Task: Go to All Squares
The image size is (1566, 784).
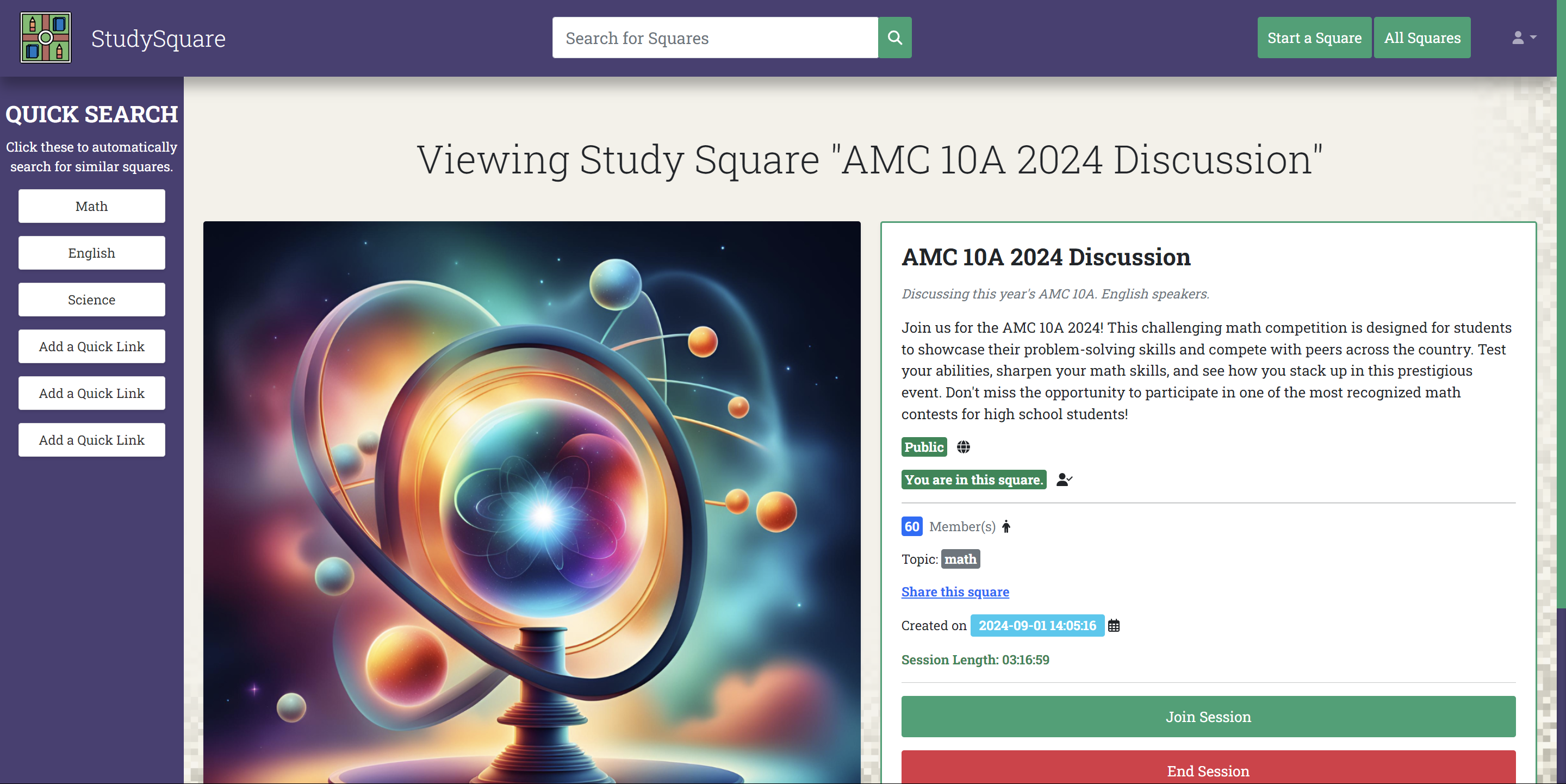Action: [1422, 38]
